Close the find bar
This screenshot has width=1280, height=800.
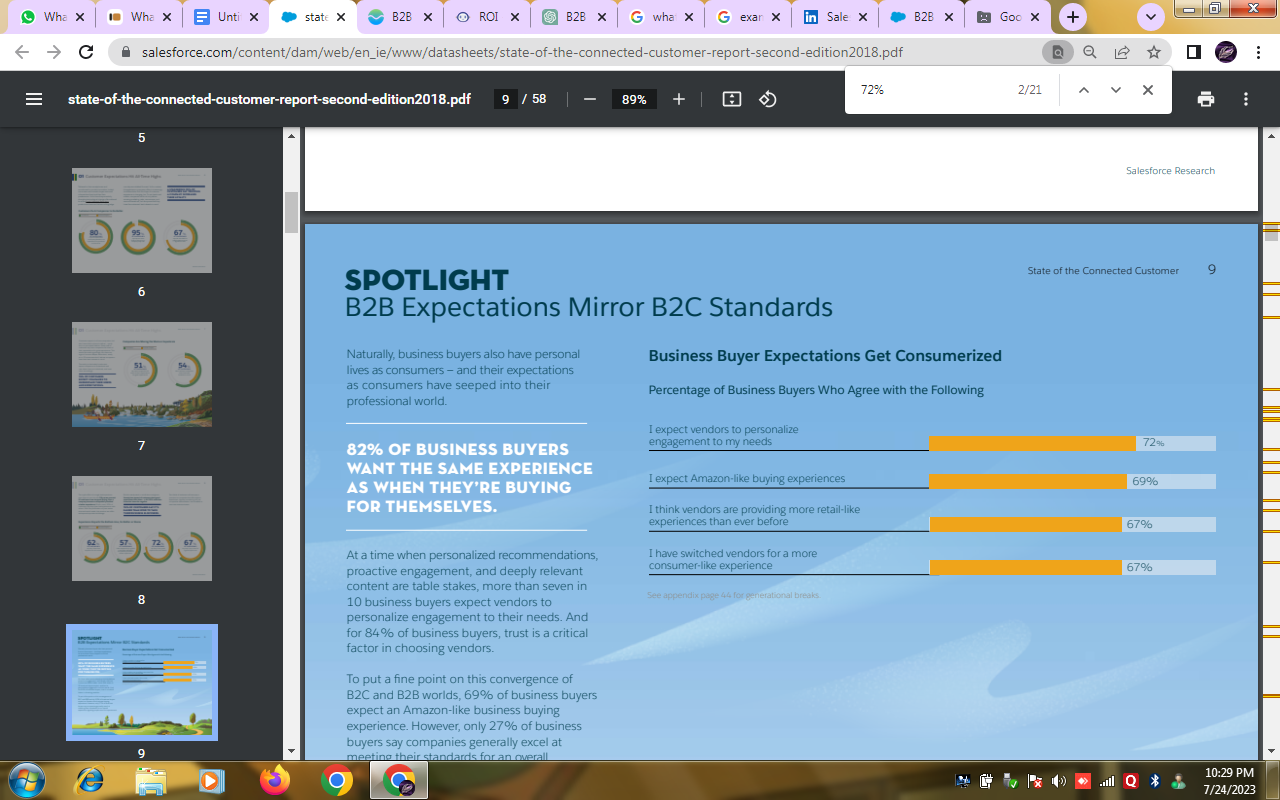[1148, 90]
